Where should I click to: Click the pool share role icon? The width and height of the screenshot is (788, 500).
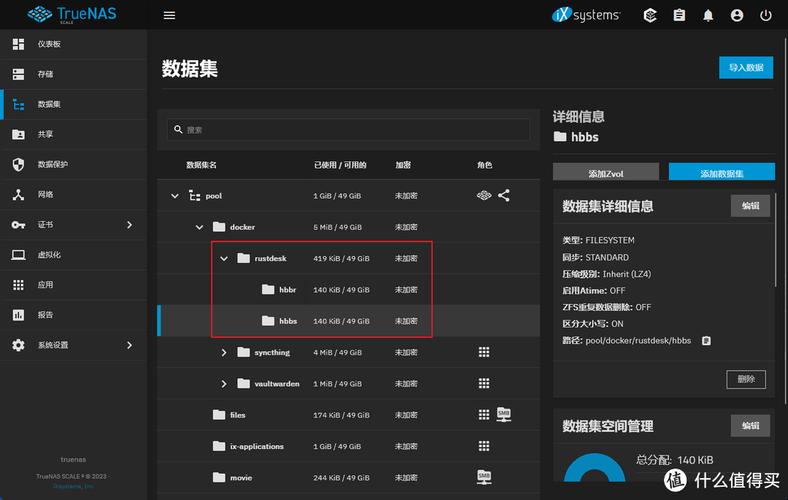(504, 195)
